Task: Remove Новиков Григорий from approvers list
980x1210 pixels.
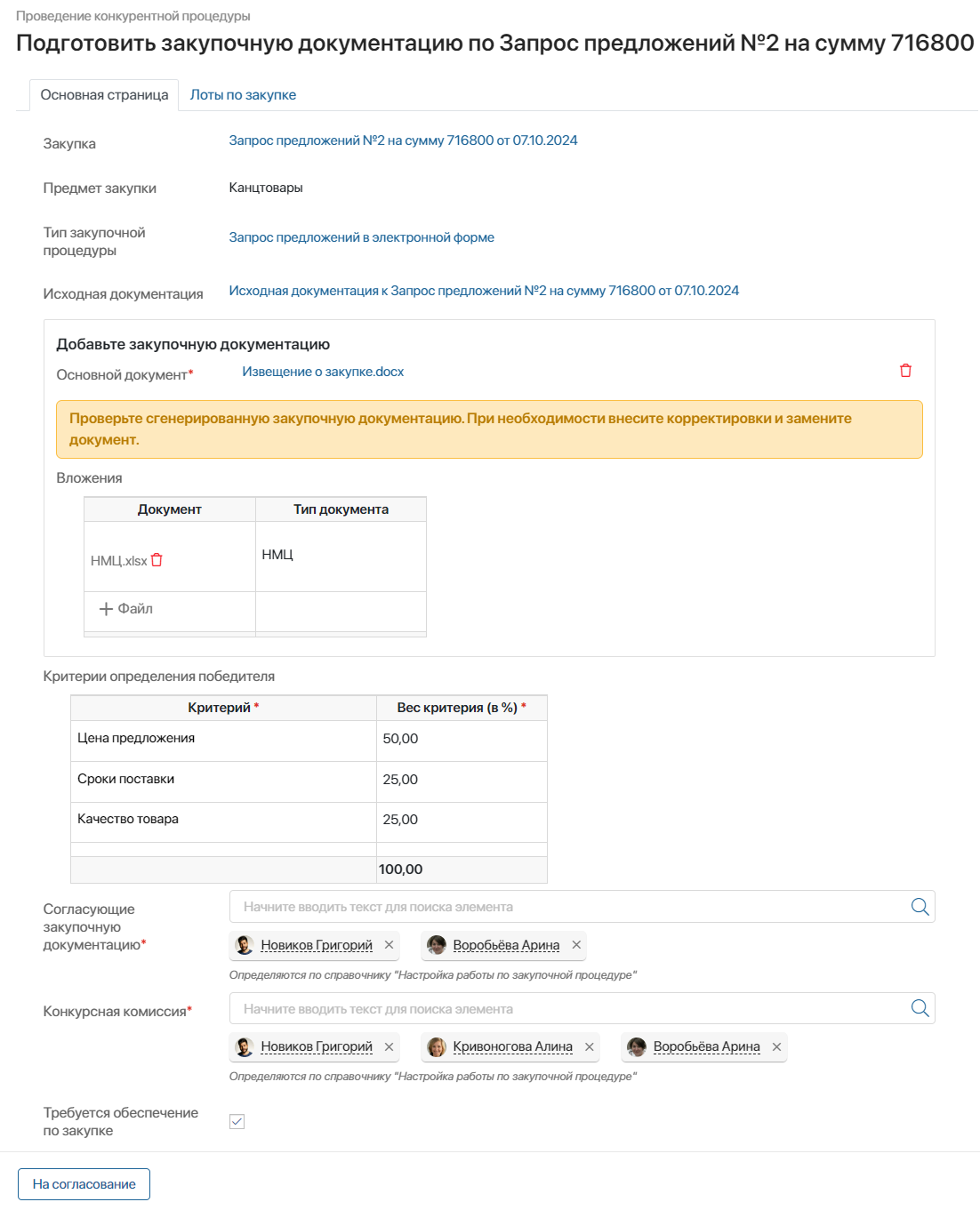Action: point(389,945)
